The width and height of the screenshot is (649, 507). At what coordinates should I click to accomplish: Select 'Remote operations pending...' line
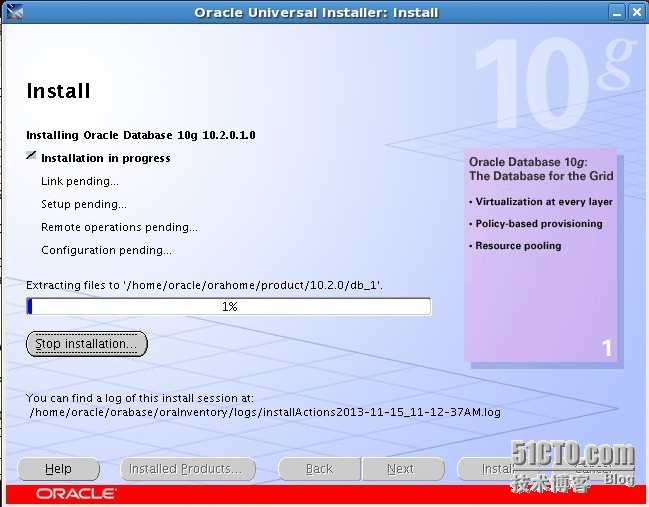[119, 227]
